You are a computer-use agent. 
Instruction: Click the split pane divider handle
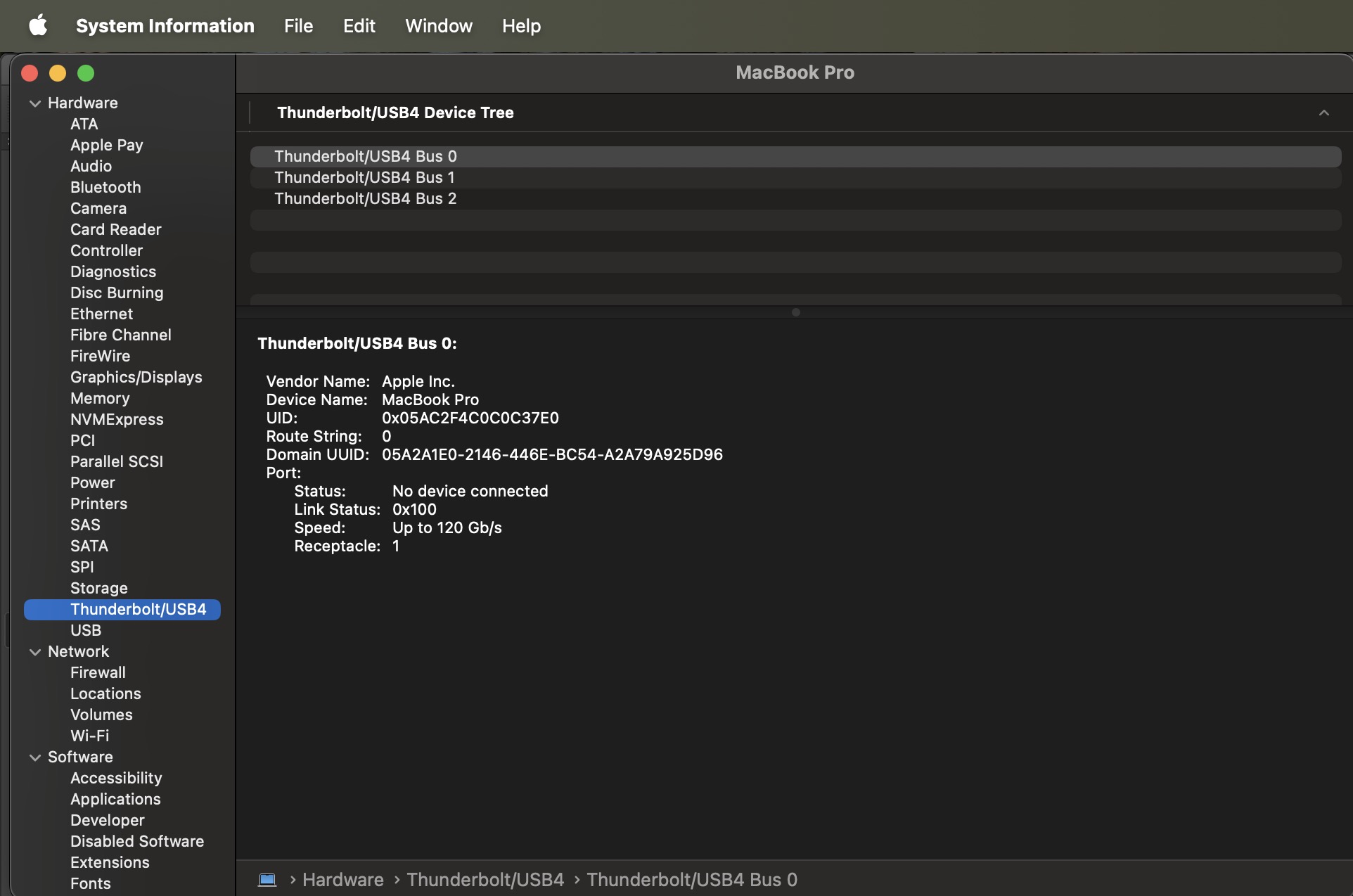pos(795,312)
